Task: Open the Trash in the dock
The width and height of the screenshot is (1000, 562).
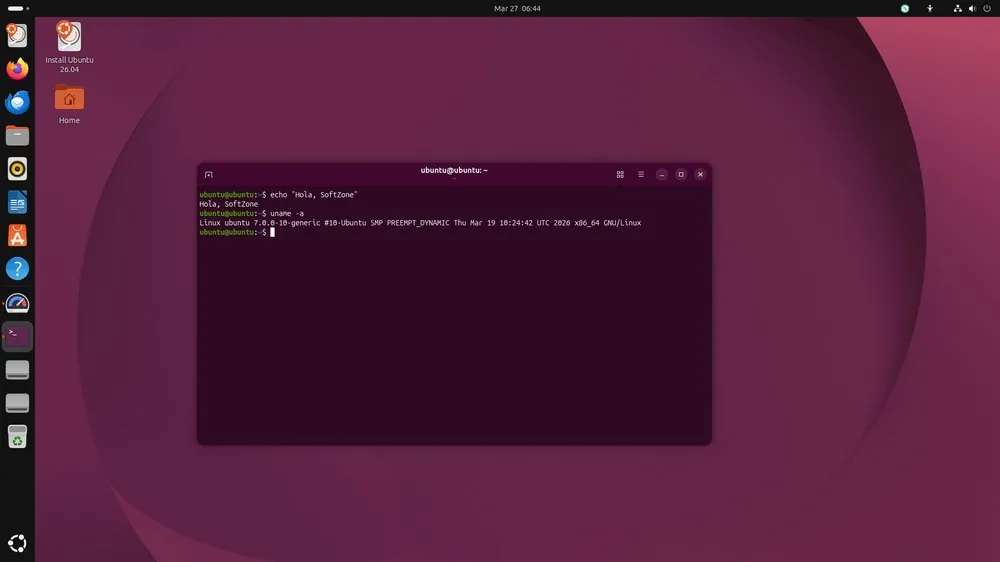Action: tap(17, 437)
